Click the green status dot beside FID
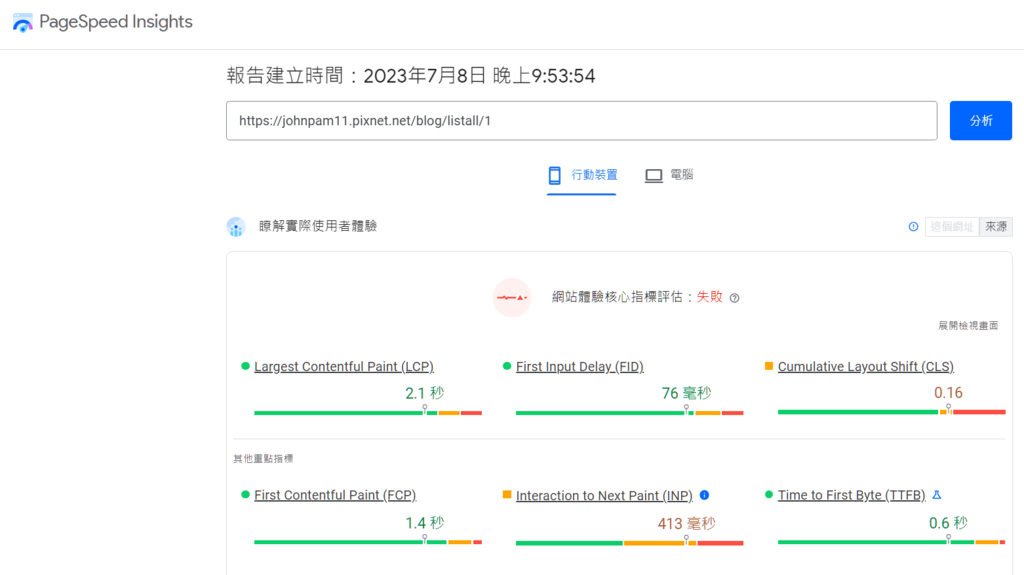 click(x=507, y=366)
